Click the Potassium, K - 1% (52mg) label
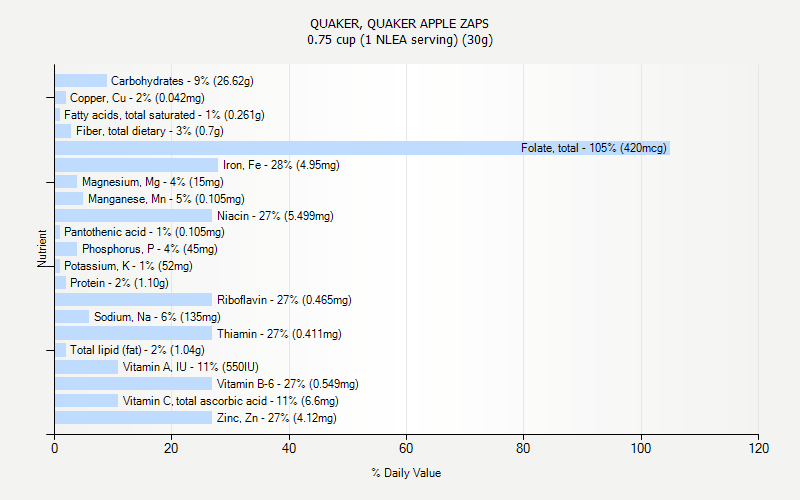Screen dimensions: 800x500 [128, 266]
